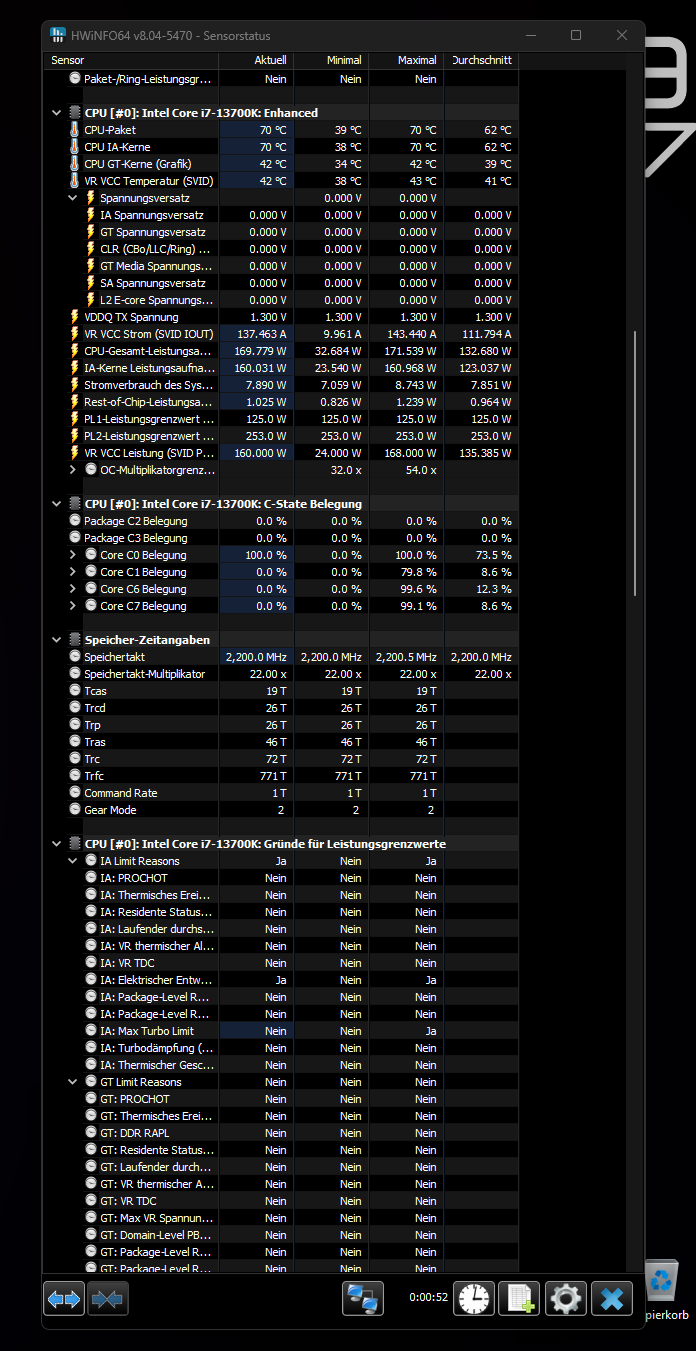Collapse Gründe für Leistungsgrenzwerte group

(57, 844)
